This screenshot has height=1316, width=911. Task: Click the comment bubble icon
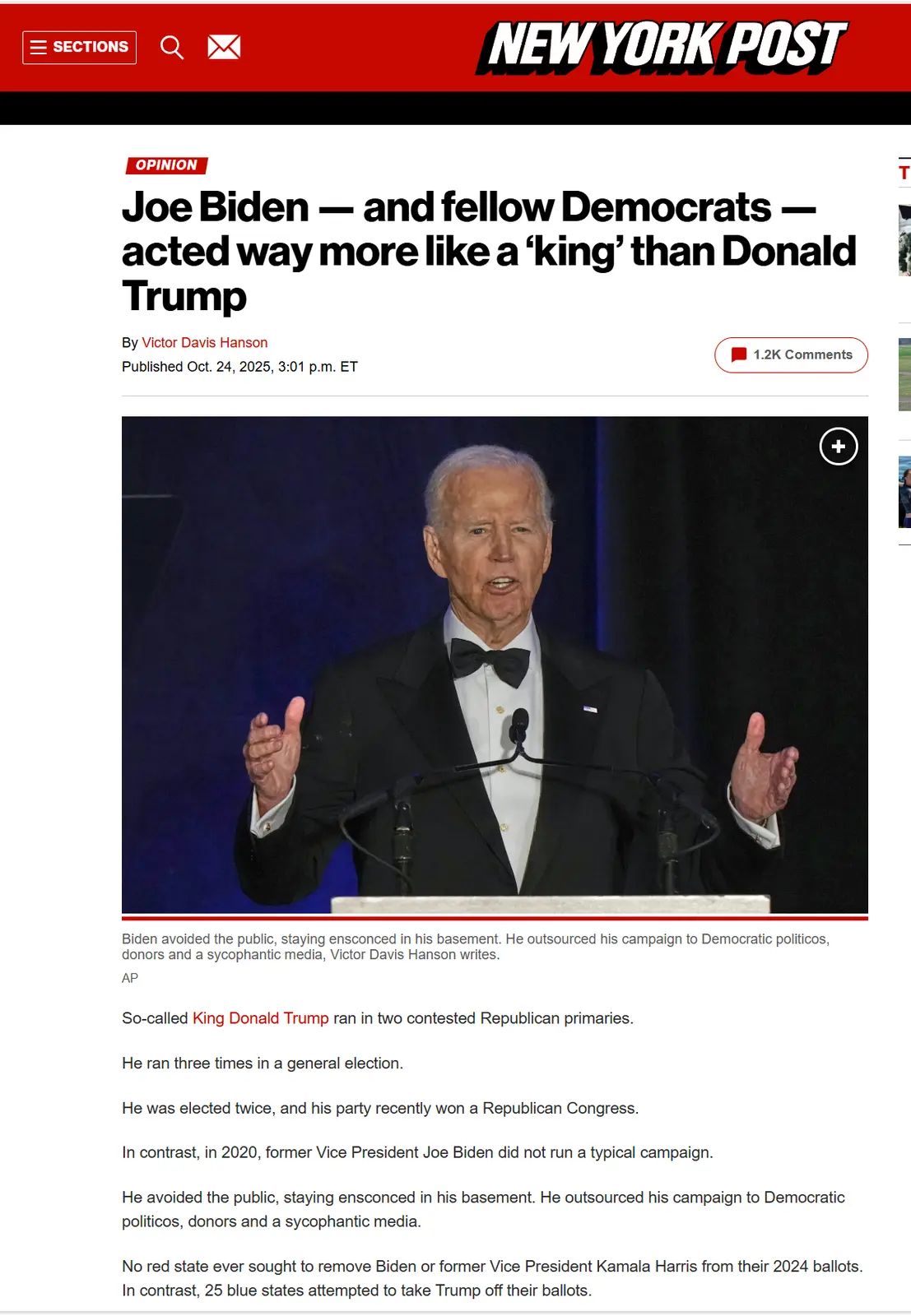pyautogui.click(x=739, y=355)
